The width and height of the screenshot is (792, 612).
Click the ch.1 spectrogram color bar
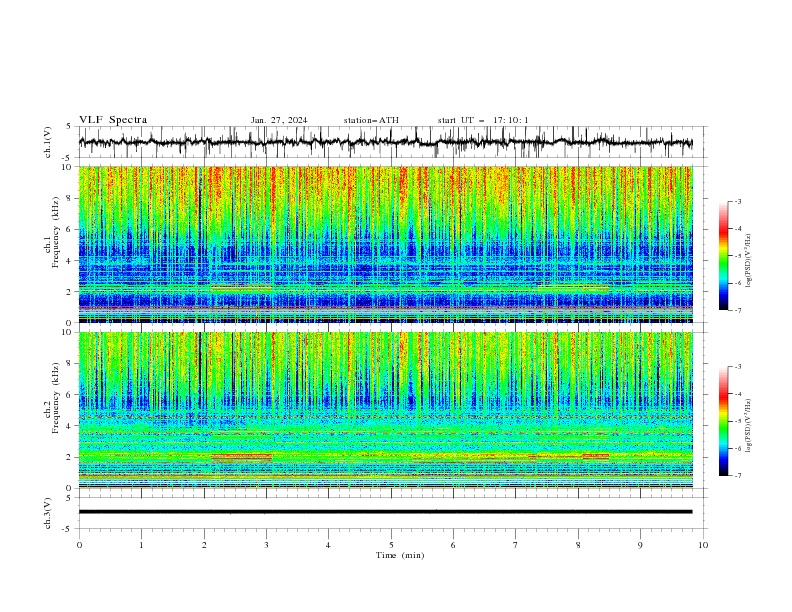723,256
